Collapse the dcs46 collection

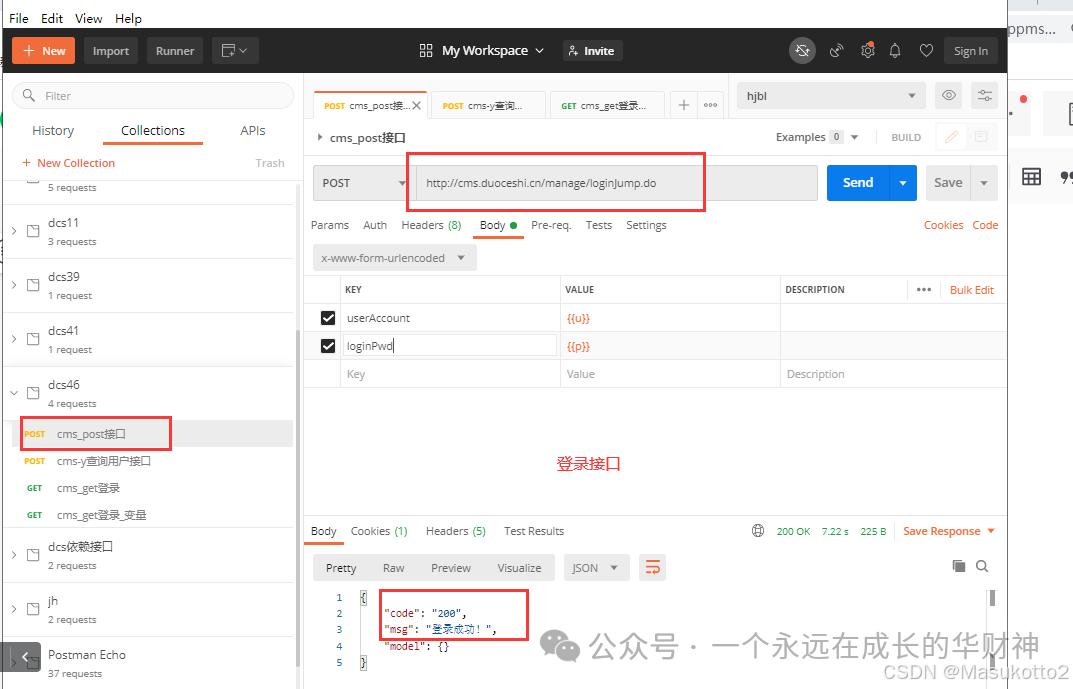coord(14,393)
